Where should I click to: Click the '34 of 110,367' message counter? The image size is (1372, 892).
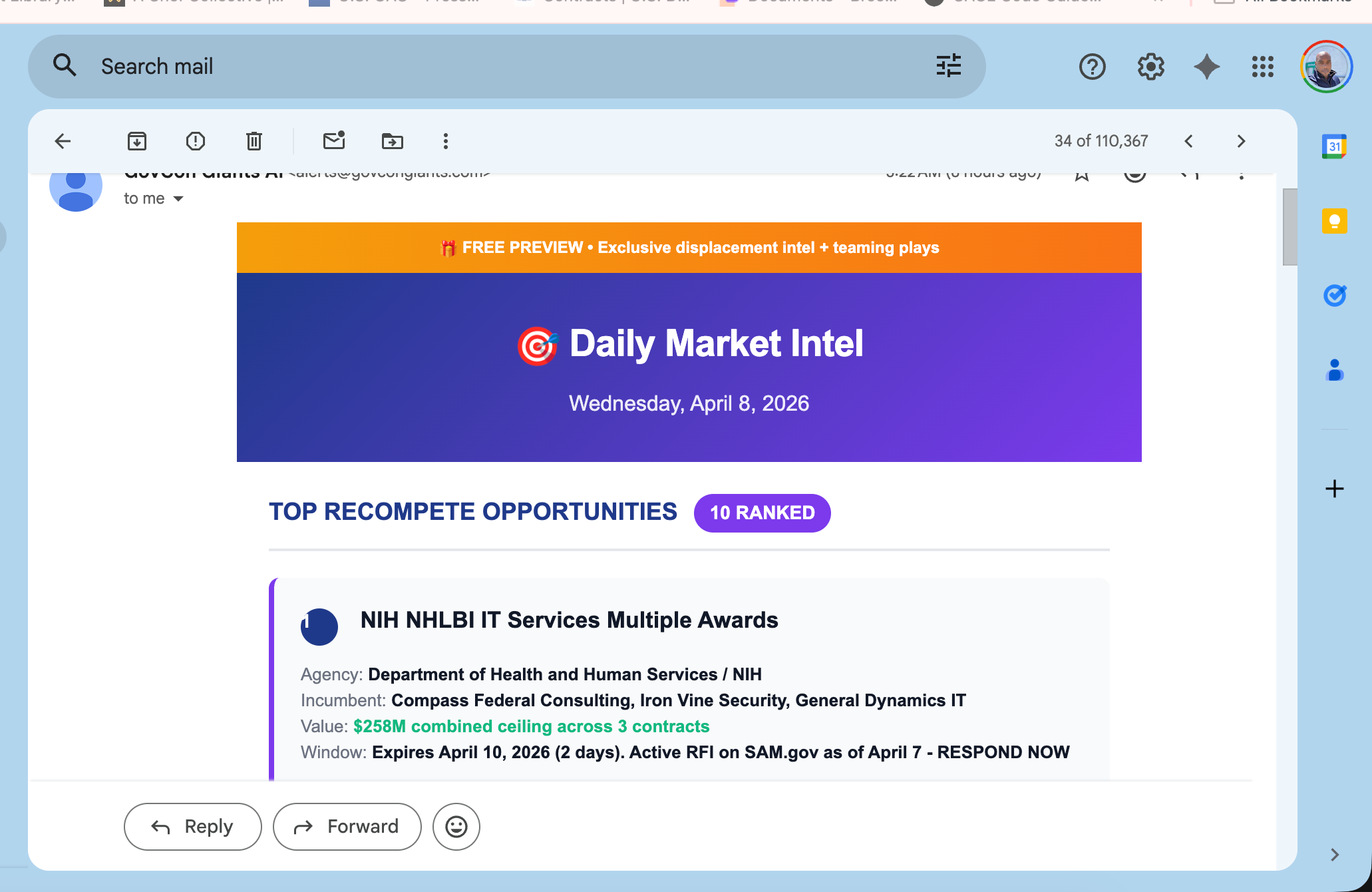pos(1101,141)
